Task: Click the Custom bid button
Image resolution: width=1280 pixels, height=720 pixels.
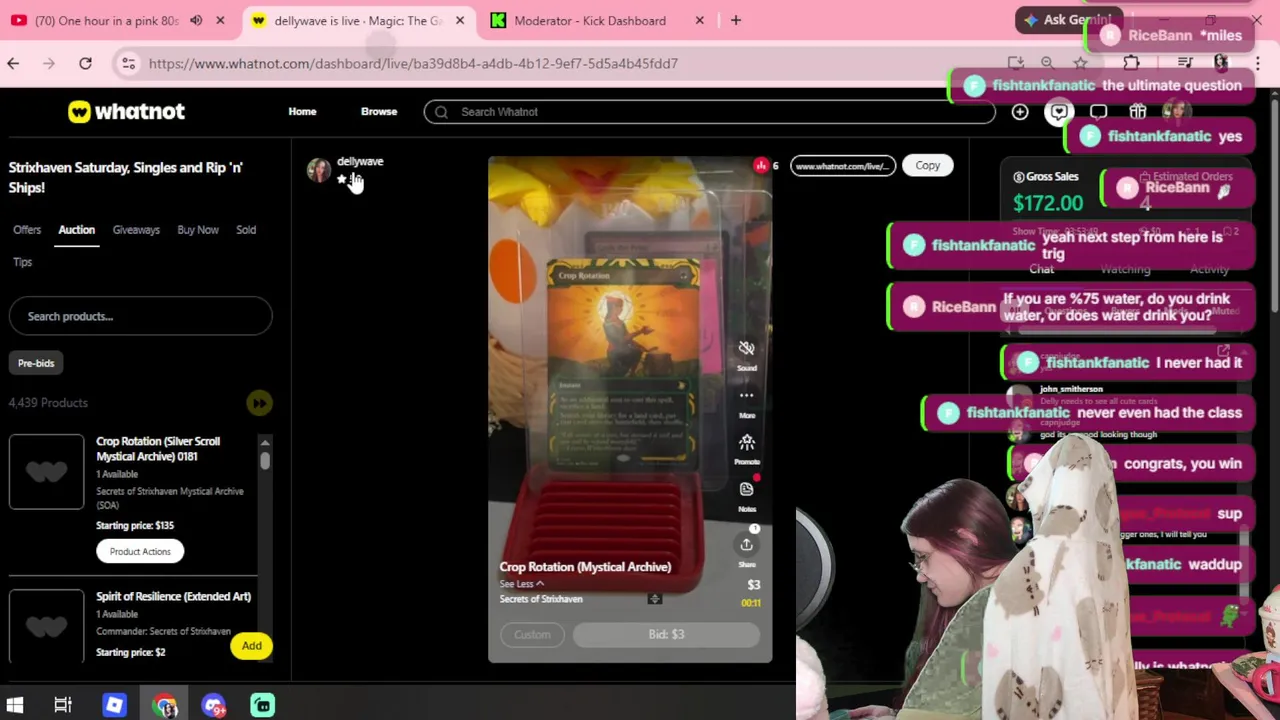Action: tap(532, 634)
